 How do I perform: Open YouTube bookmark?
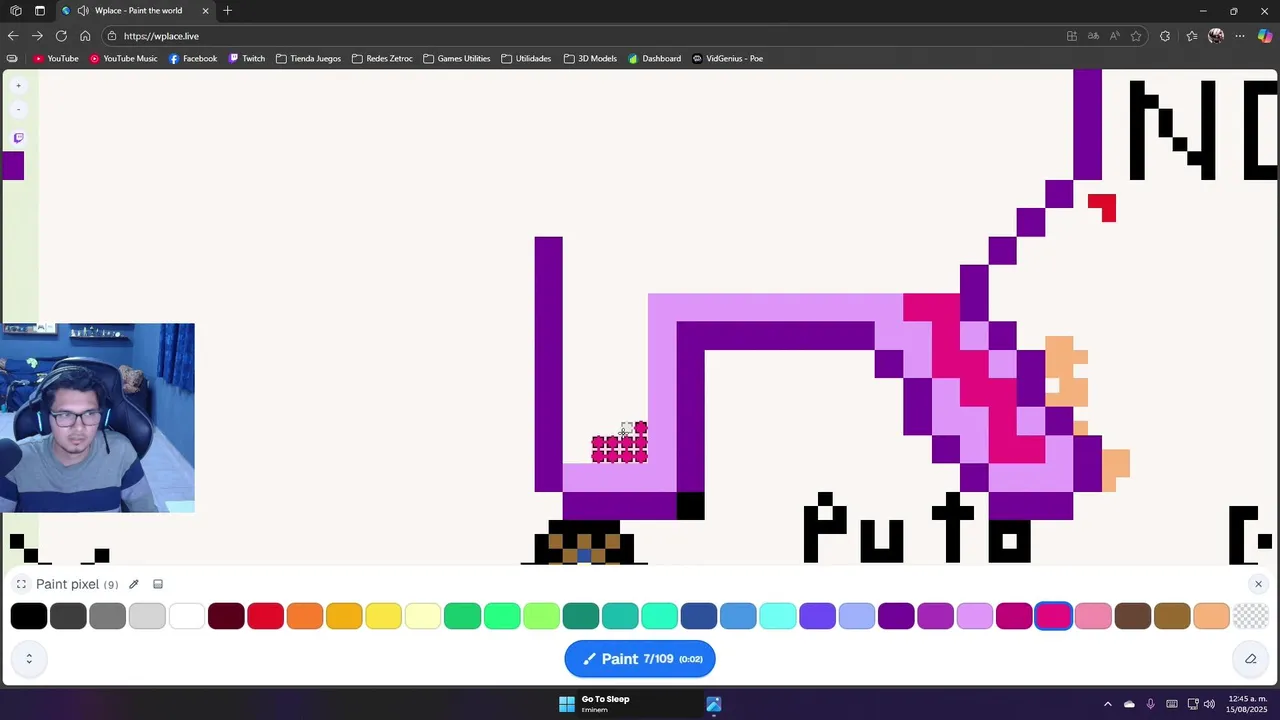coord(56,59)
